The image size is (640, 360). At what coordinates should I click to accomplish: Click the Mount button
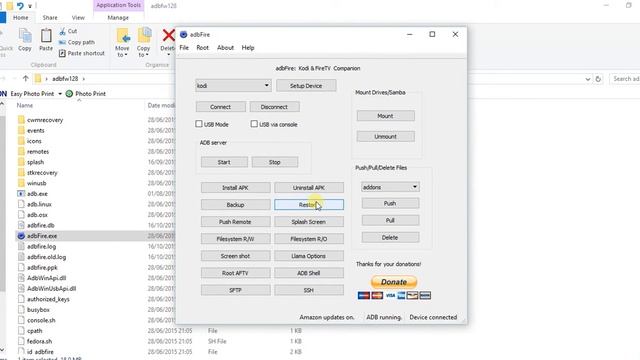click(386, 116)
